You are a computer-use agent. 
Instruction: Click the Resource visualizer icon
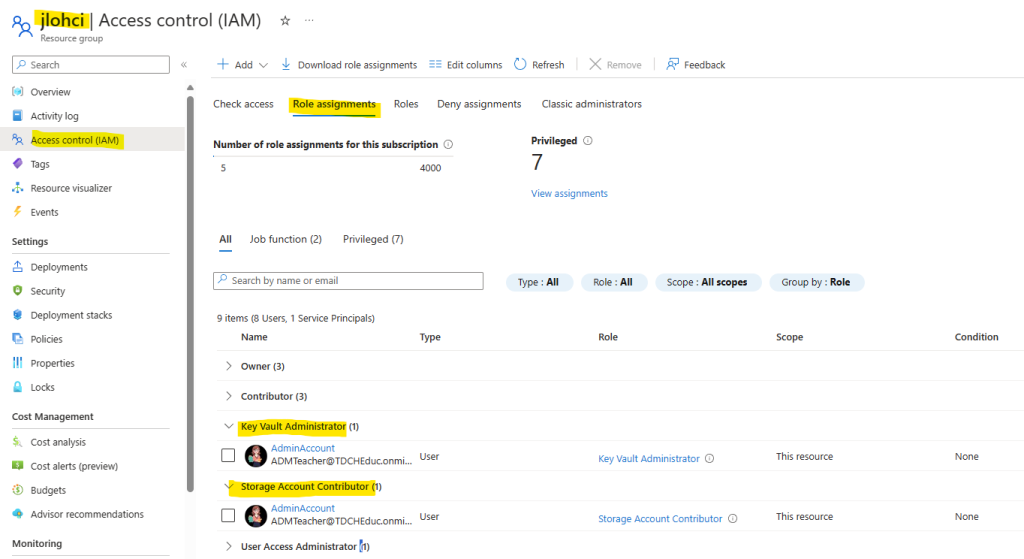(x=18, y=188)
